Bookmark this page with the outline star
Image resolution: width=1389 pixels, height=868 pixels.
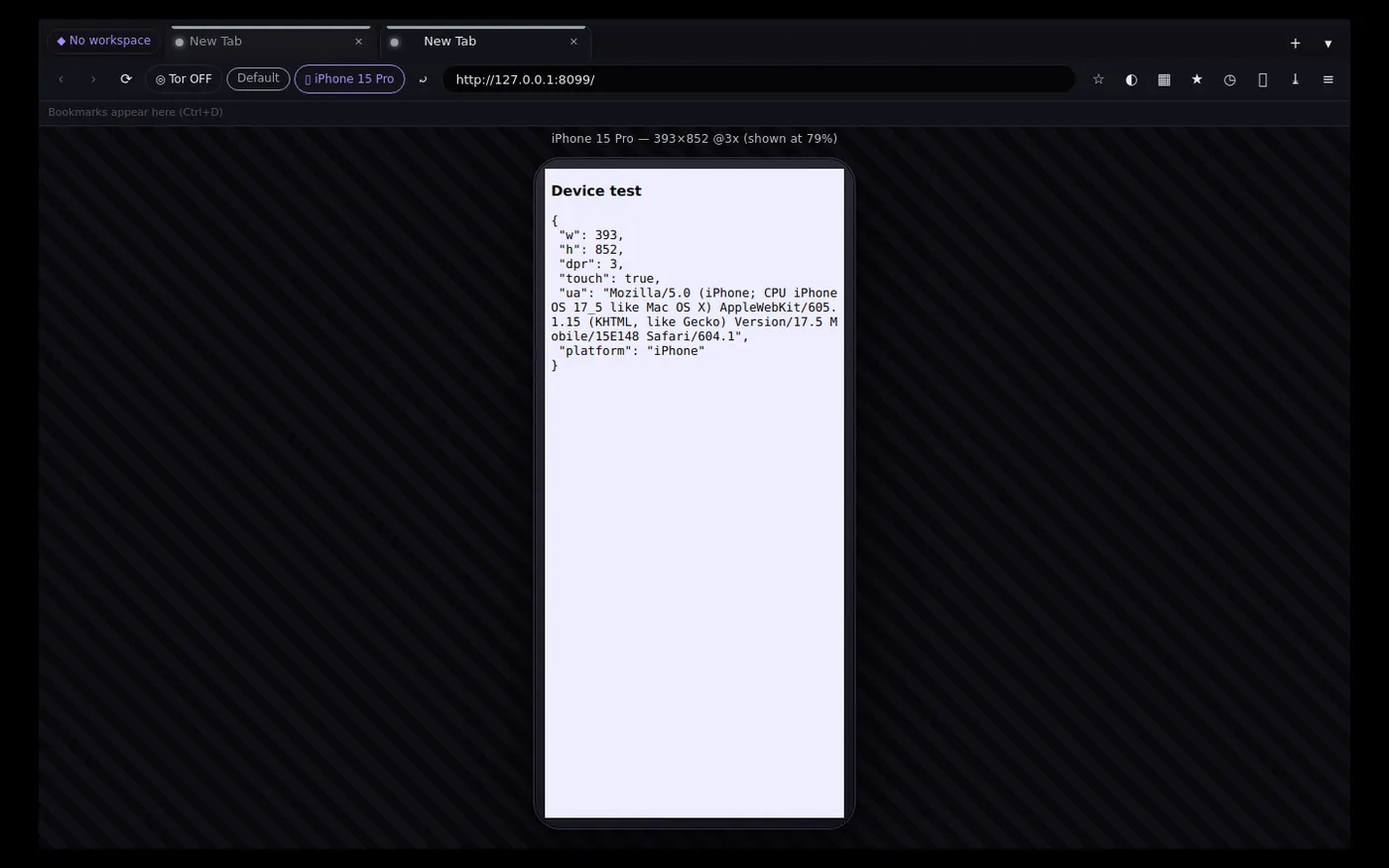pos(1098,79)
